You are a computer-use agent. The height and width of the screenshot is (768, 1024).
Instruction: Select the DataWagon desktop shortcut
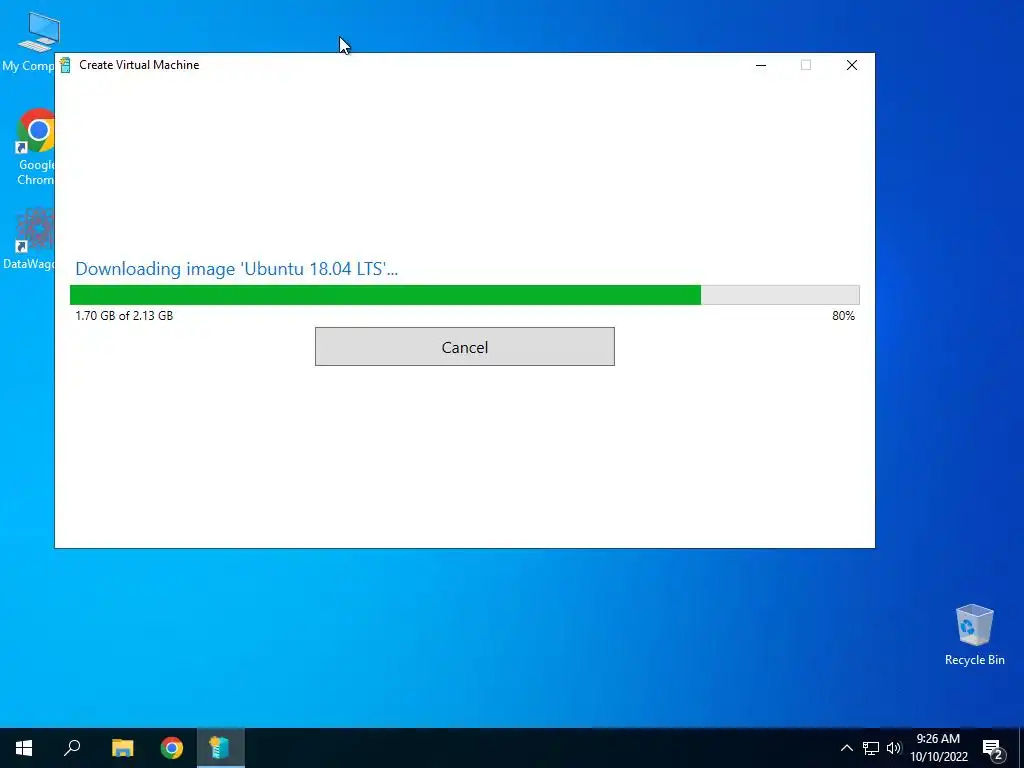click(x=31, y=239)
